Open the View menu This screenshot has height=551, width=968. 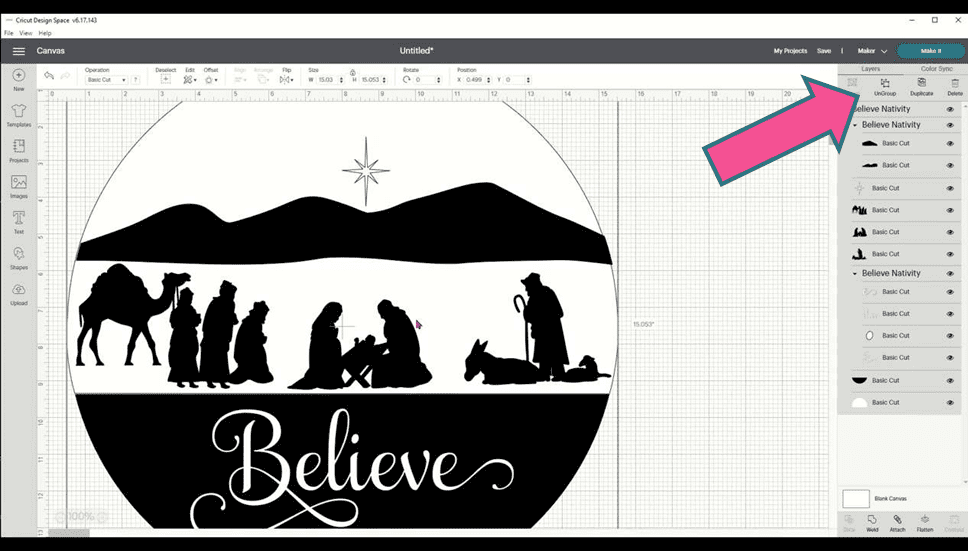click(x=25, y=33)
